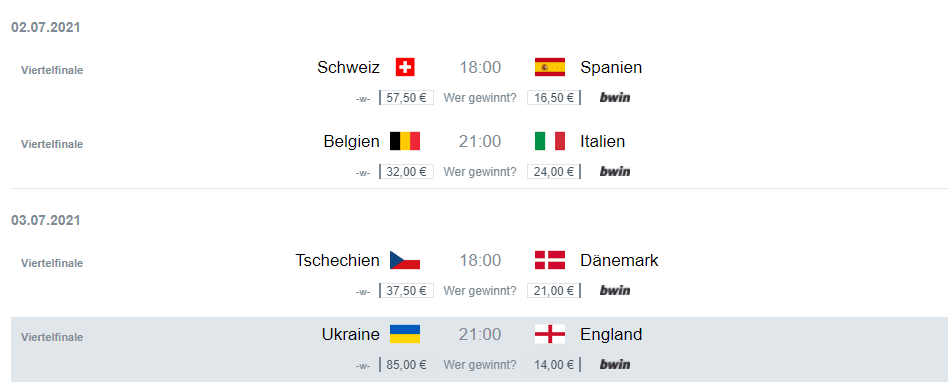Select the Ukraine vs England 21:00 kickoff
This screenshot has height=384, width=948.
480,334
